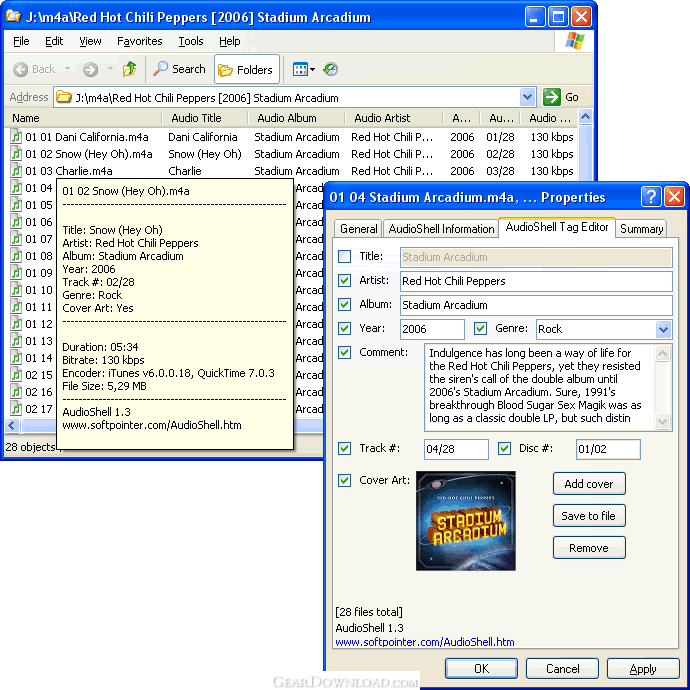Viewport: 690px width, 690px height.
Task: Uncheck the Cover Art checkbox
Action: tap(345, 480)
